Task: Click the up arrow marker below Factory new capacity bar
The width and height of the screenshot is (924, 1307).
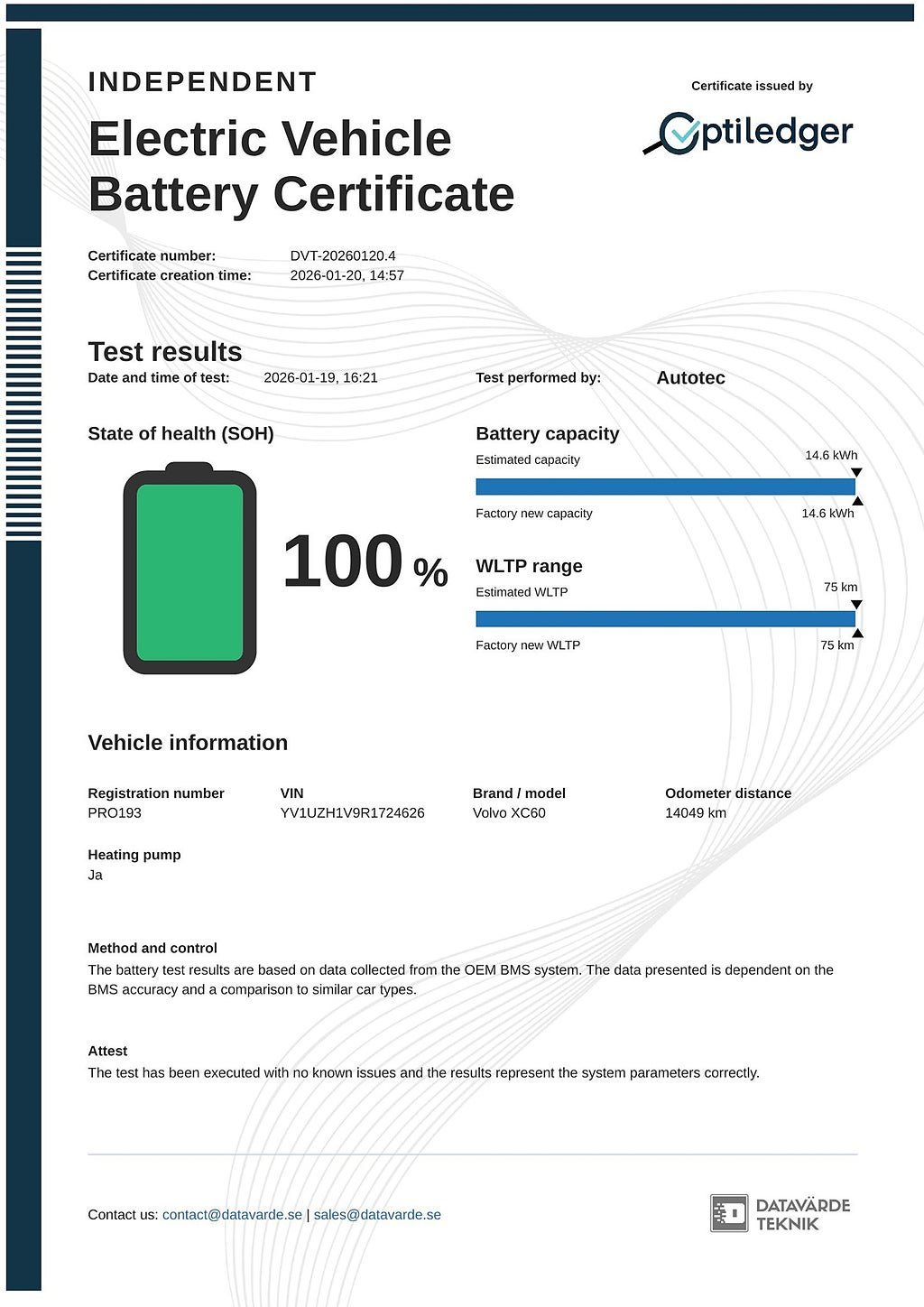Action: [856, 501]
